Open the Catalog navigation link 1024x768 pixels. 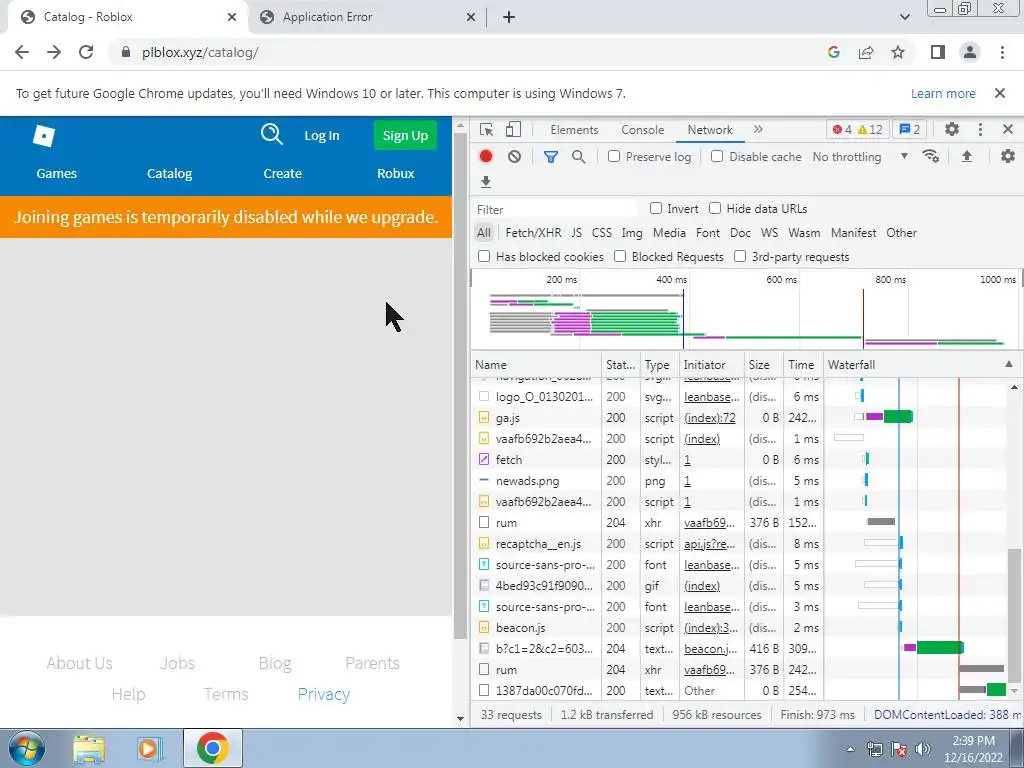pos(169,174)
